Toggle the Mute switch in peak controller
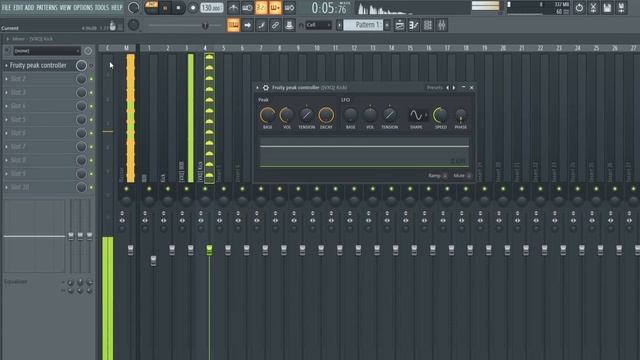 click(x=469, y=176)
